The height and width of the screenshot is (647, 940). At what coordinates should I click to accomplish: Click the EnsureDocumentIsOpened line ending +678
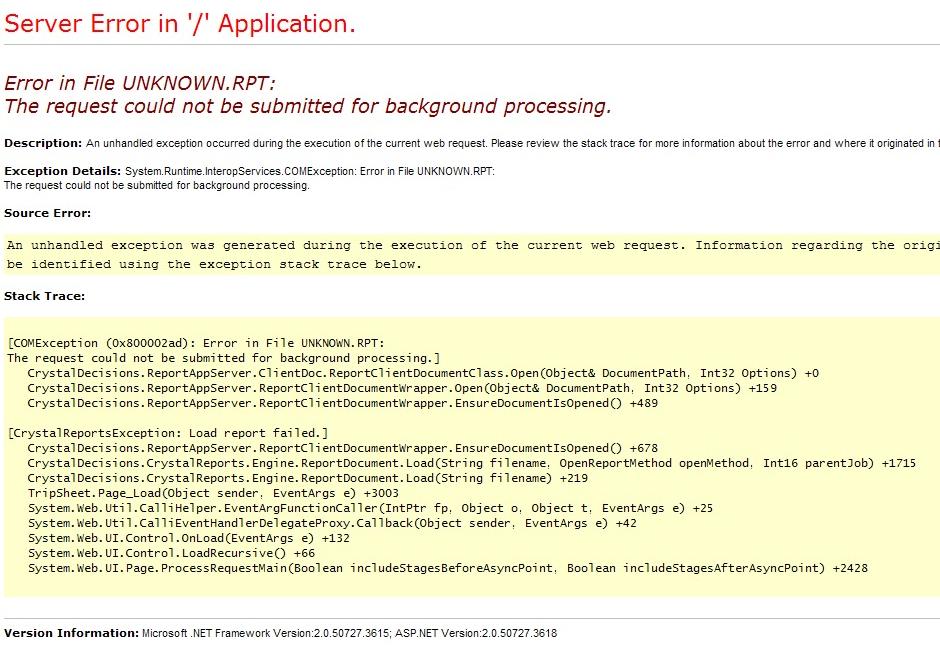click(342, 448)
